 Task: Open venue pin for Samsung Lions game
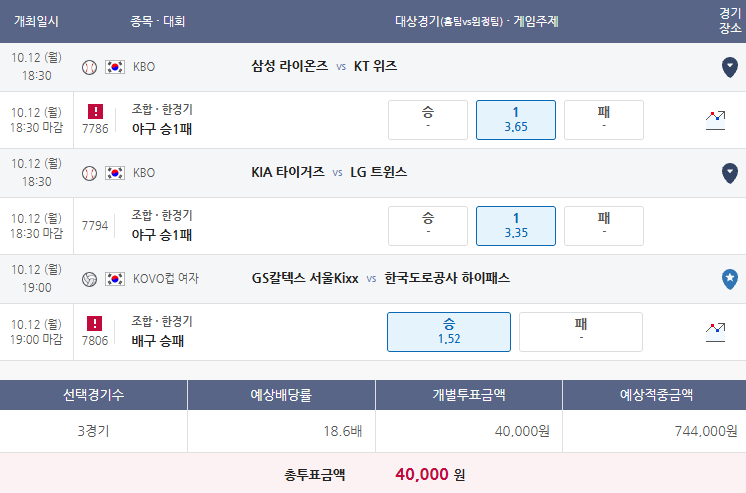point(729,67)
